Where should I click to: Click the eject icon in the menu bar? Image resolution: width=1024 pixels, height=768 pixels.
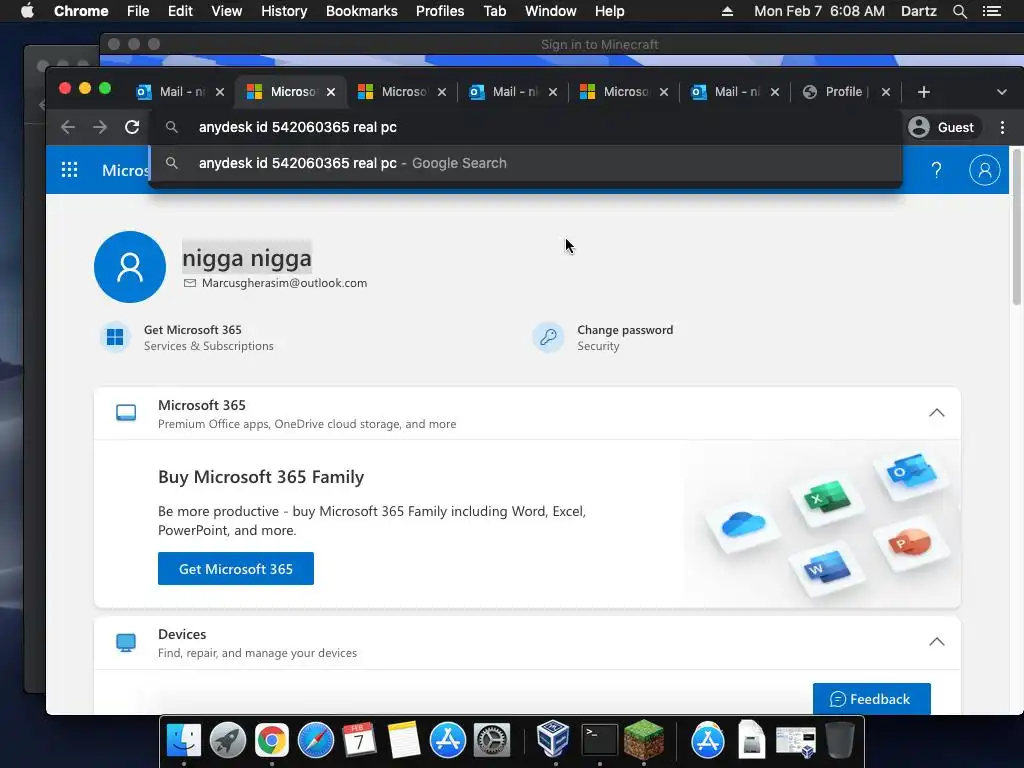pos(727,11)
